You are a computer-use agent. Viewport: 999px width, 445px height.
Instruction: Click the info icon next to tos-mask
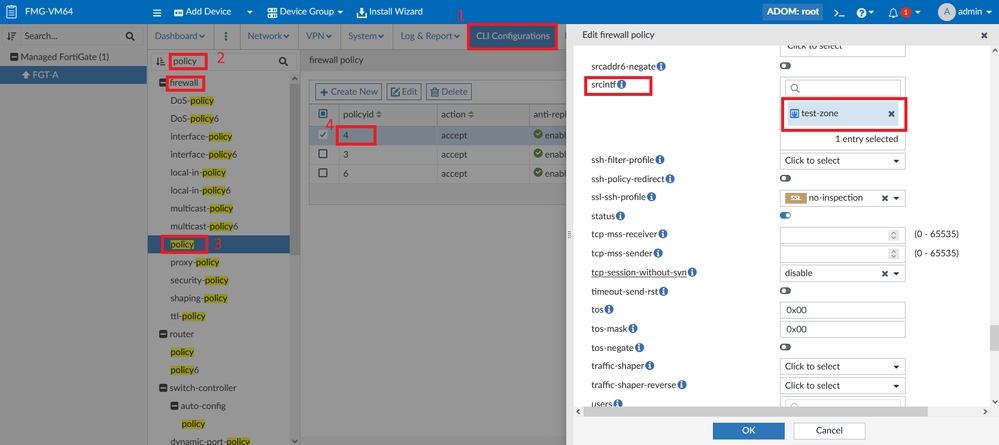633,329
